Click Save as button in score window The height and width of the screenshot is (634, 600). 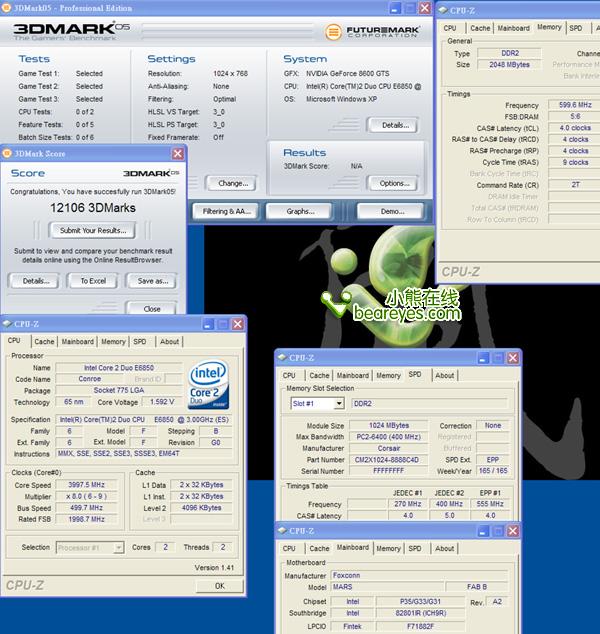[152, 281]
